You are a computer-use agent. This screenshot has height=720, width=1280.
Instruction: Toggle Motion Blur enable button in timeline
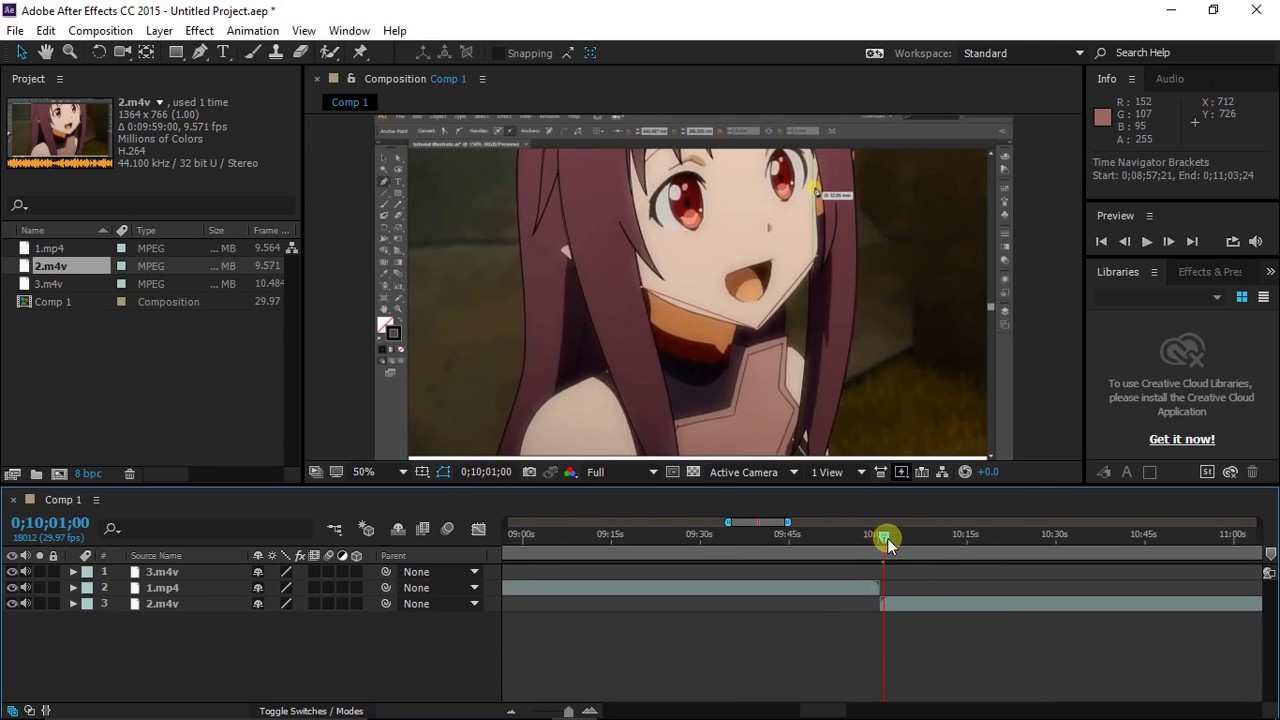pos(447,529)
